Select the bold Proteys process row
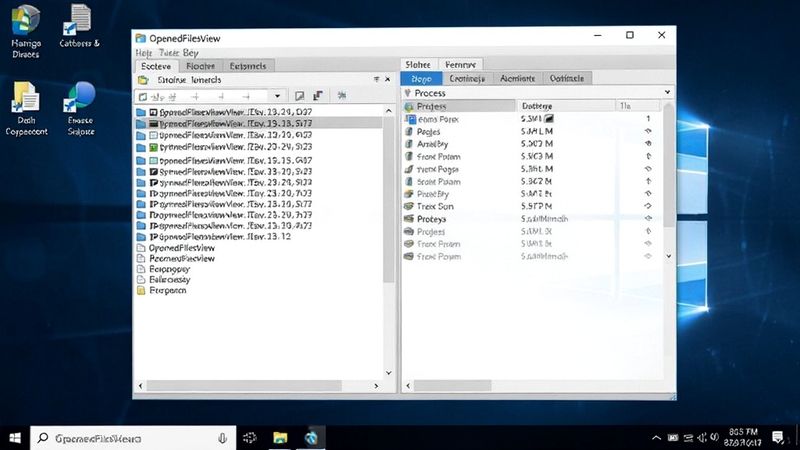The width and height of the screenshot is (800, 450). click(532, 219)
